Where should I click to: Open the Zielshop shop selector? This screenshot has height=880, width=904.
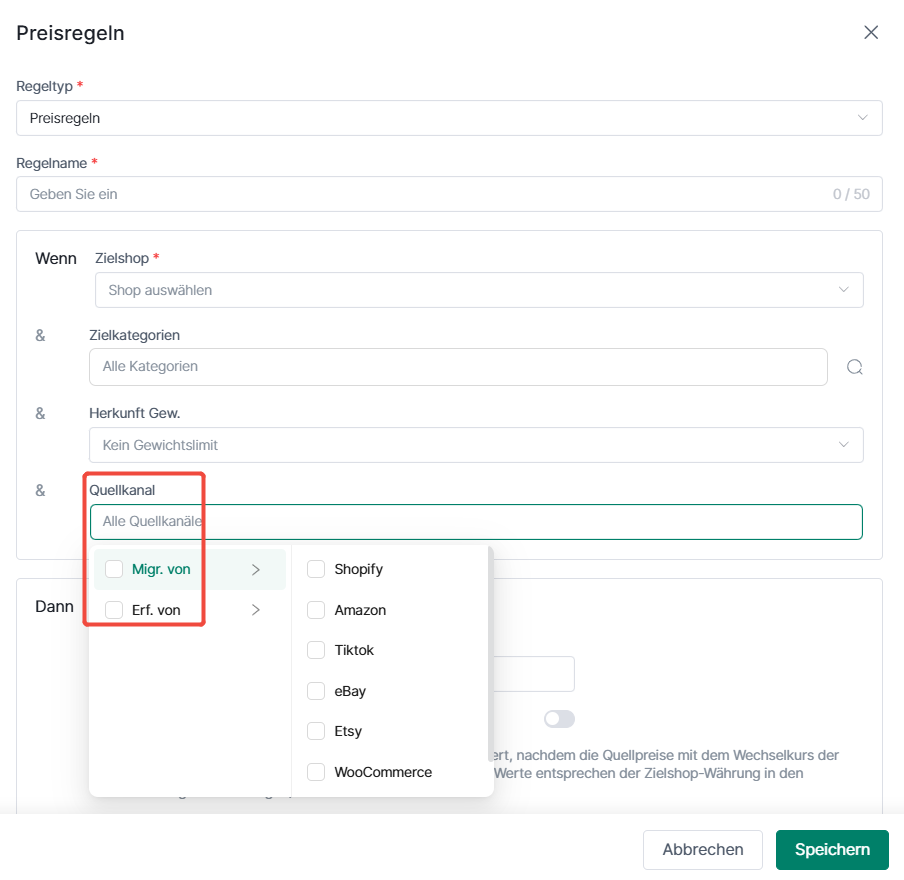[479, 290]
